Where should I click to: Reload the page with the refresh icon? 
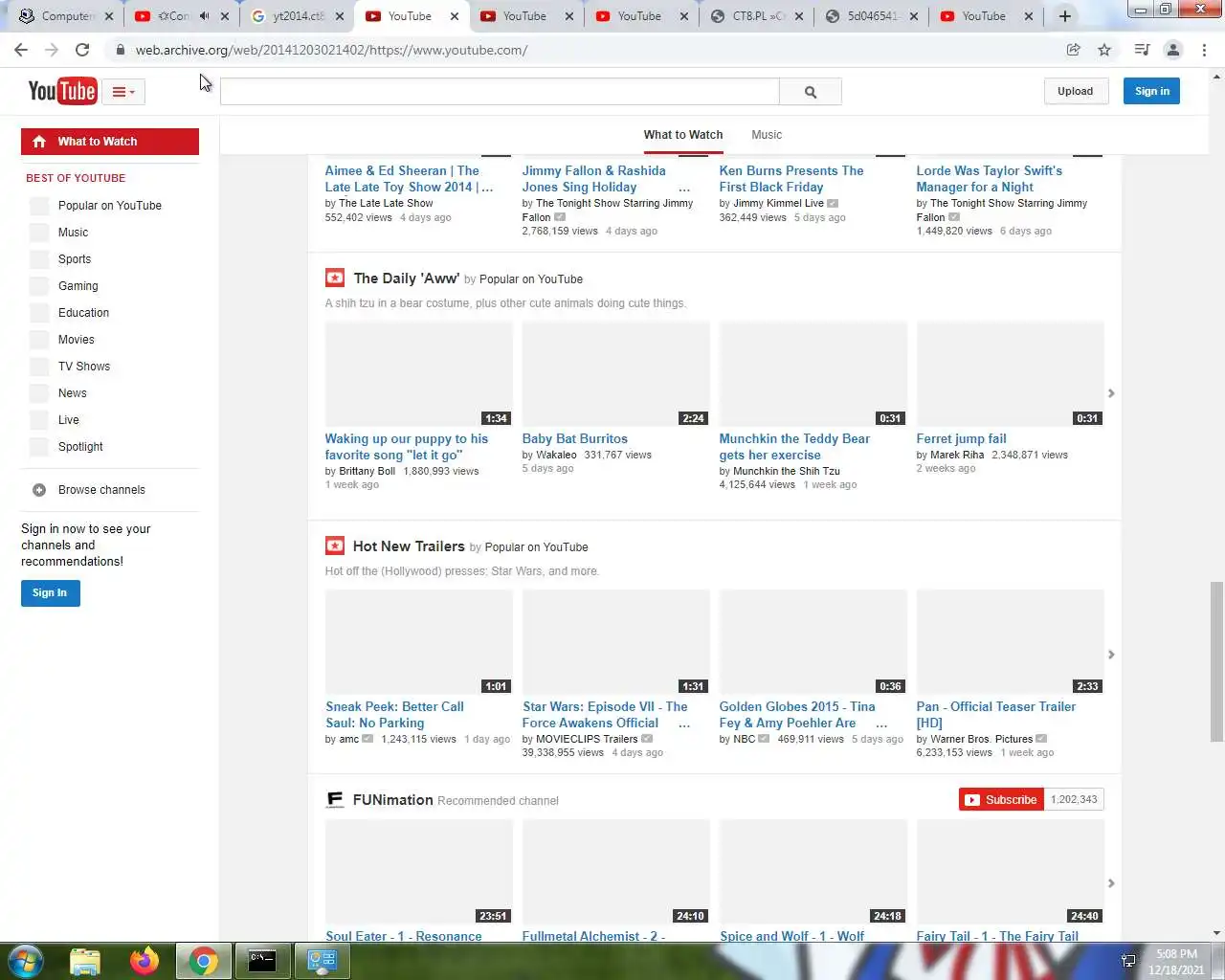(x=82, y=50)
